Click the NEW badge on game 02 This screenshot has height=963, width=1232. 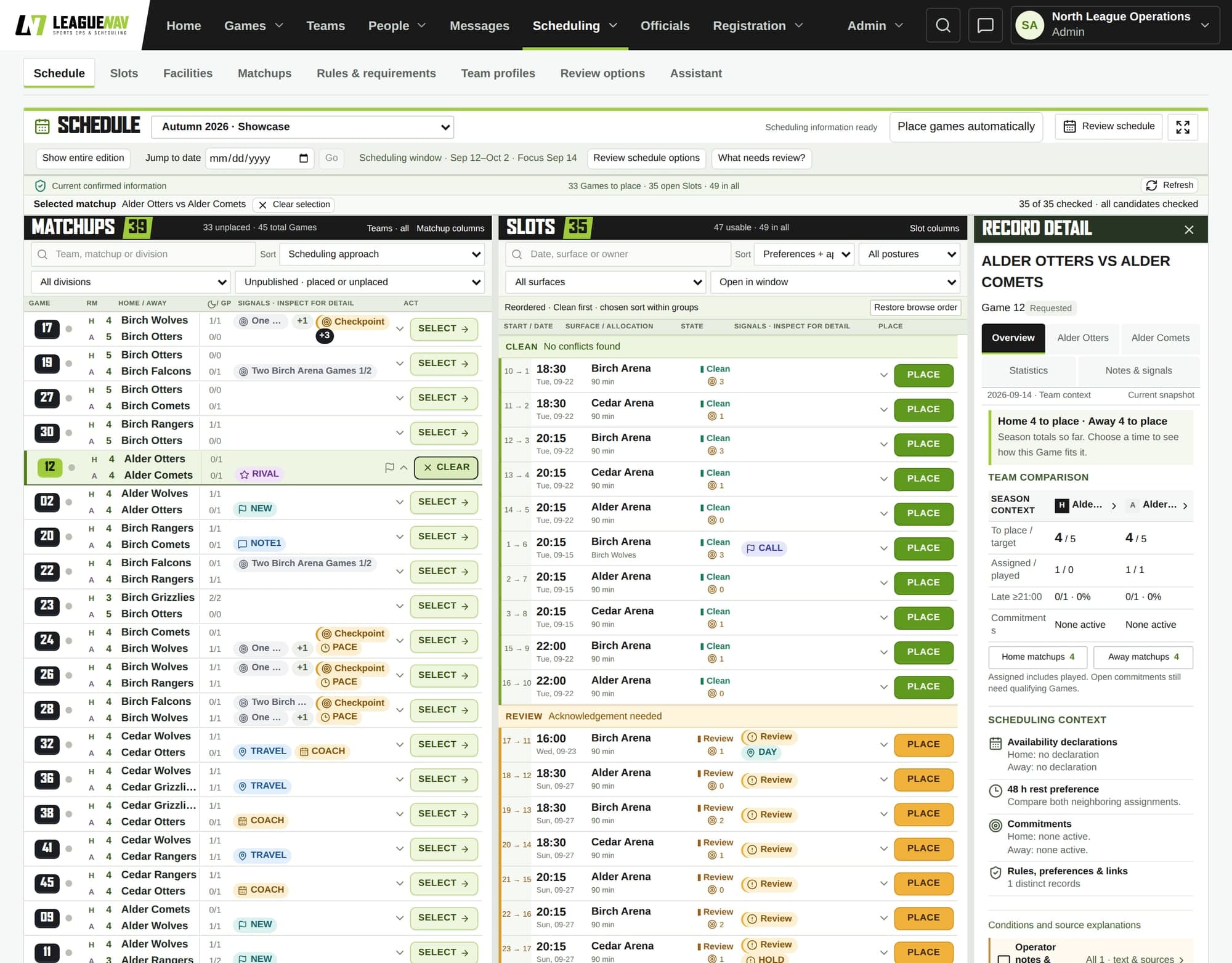255,509
